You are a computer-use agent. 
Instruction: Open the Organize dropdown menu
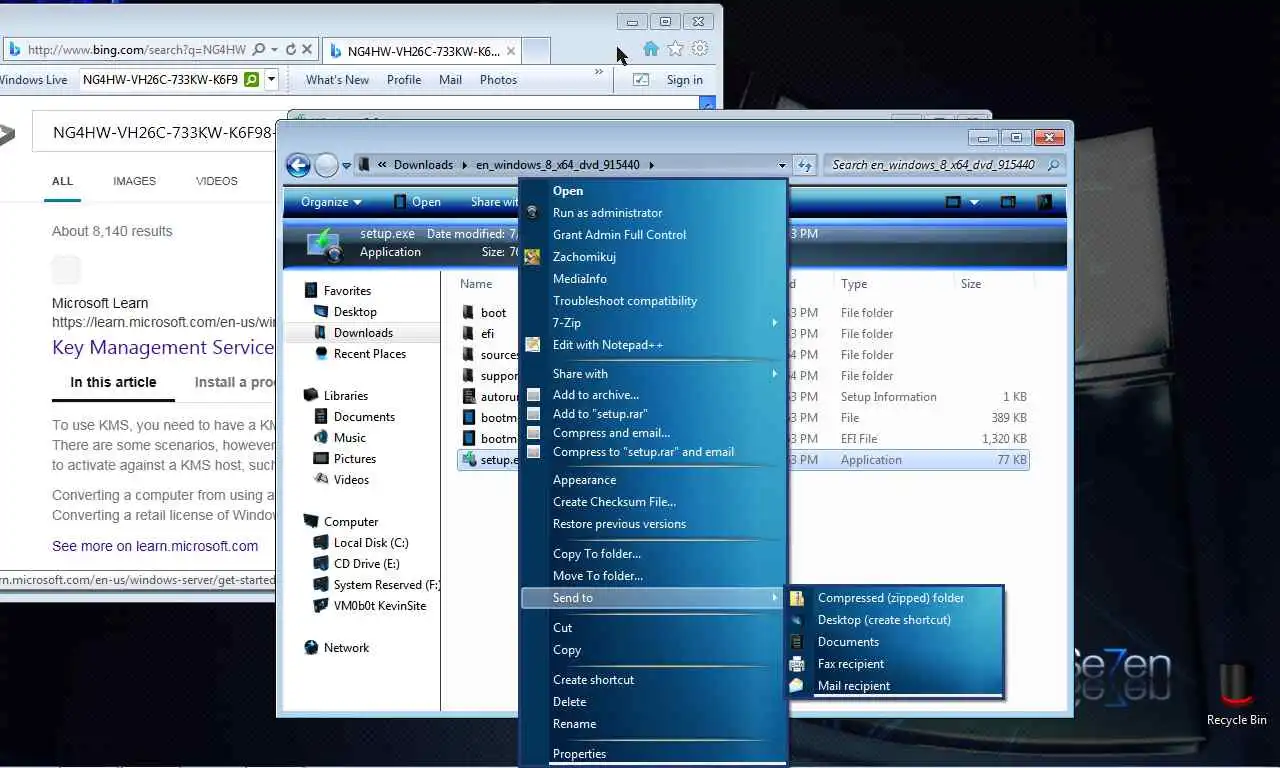[331, 202]
